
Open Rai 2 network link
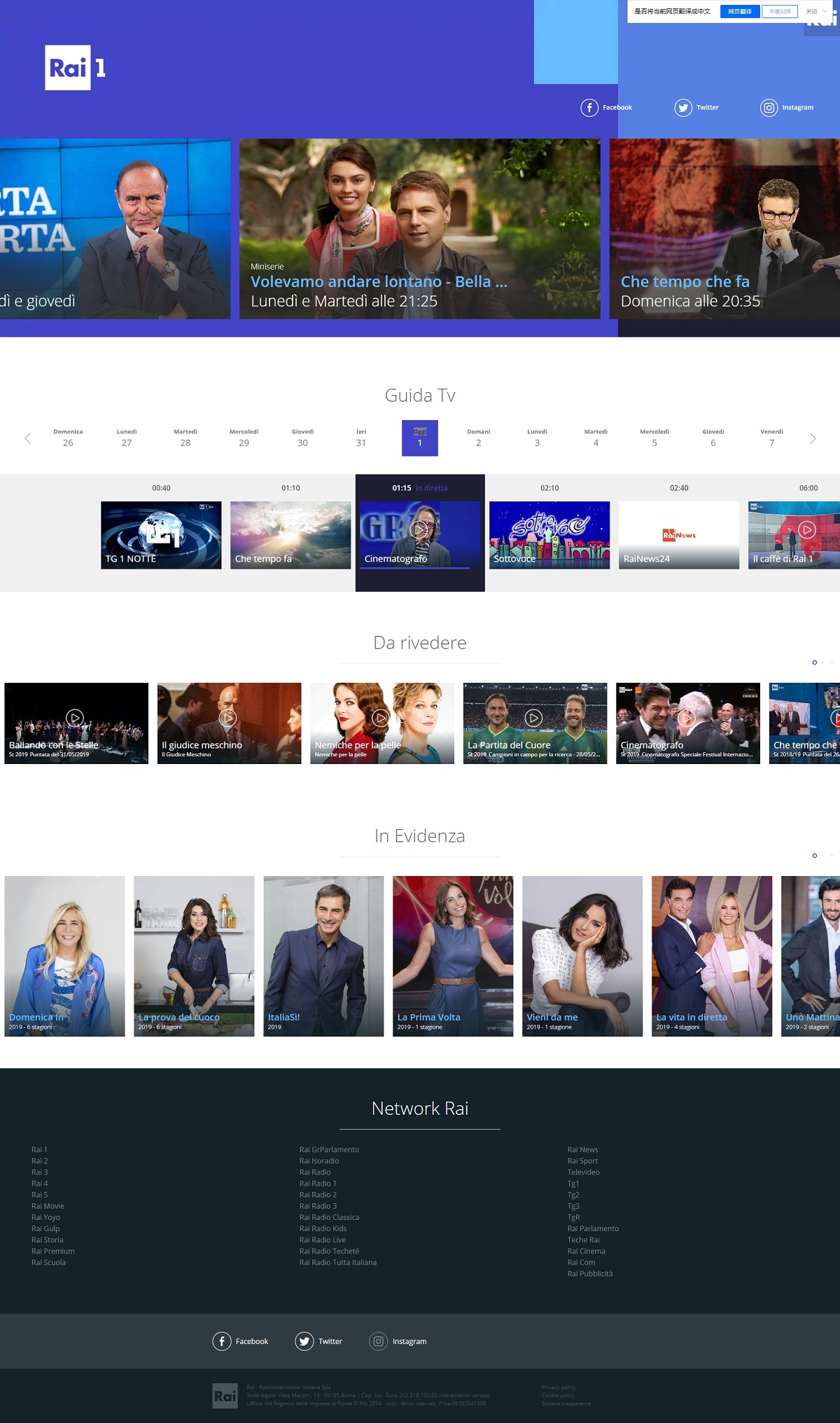point(40,1161)
